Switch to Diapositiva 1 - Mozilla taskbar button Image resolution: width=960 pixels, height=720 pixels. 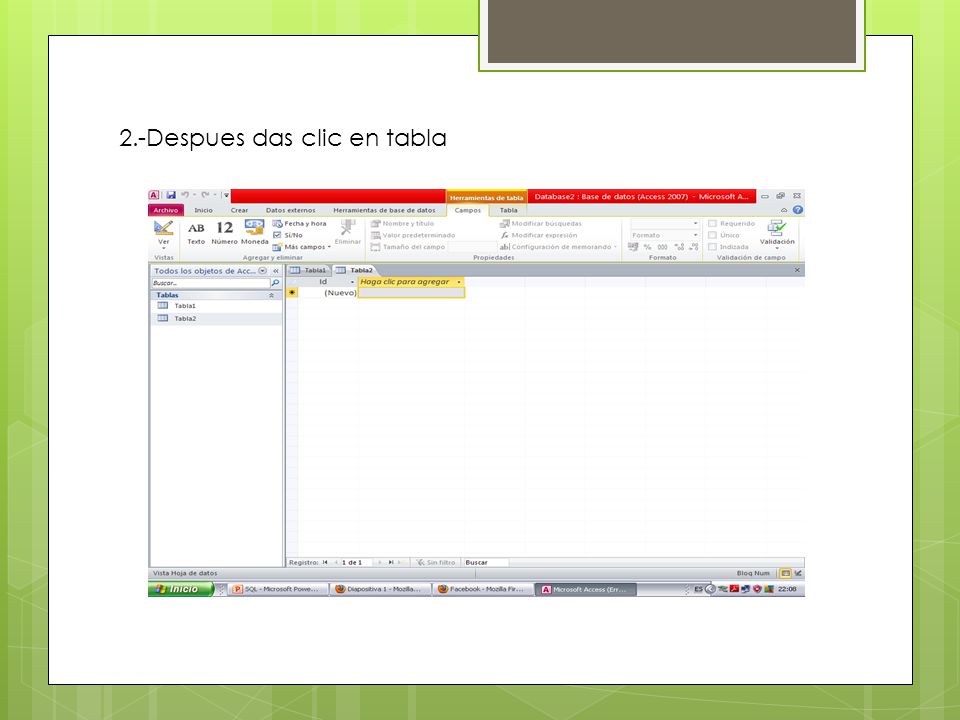(379, 589)
